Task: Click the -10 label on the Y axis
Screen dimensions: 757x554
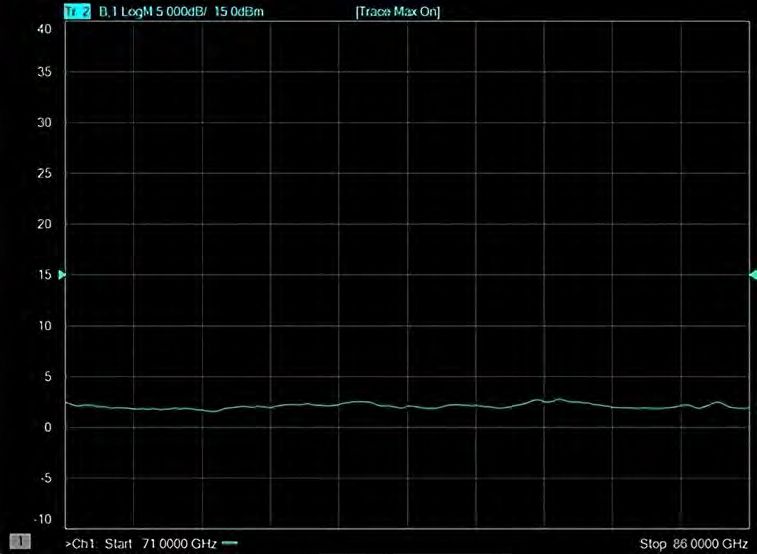Action: point(42,520)
